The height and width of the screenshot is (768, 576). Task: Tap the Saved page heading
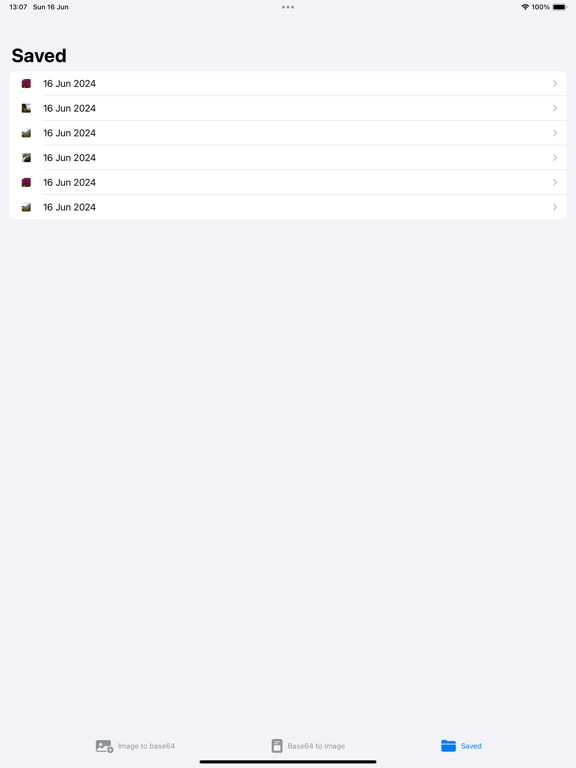39,55
